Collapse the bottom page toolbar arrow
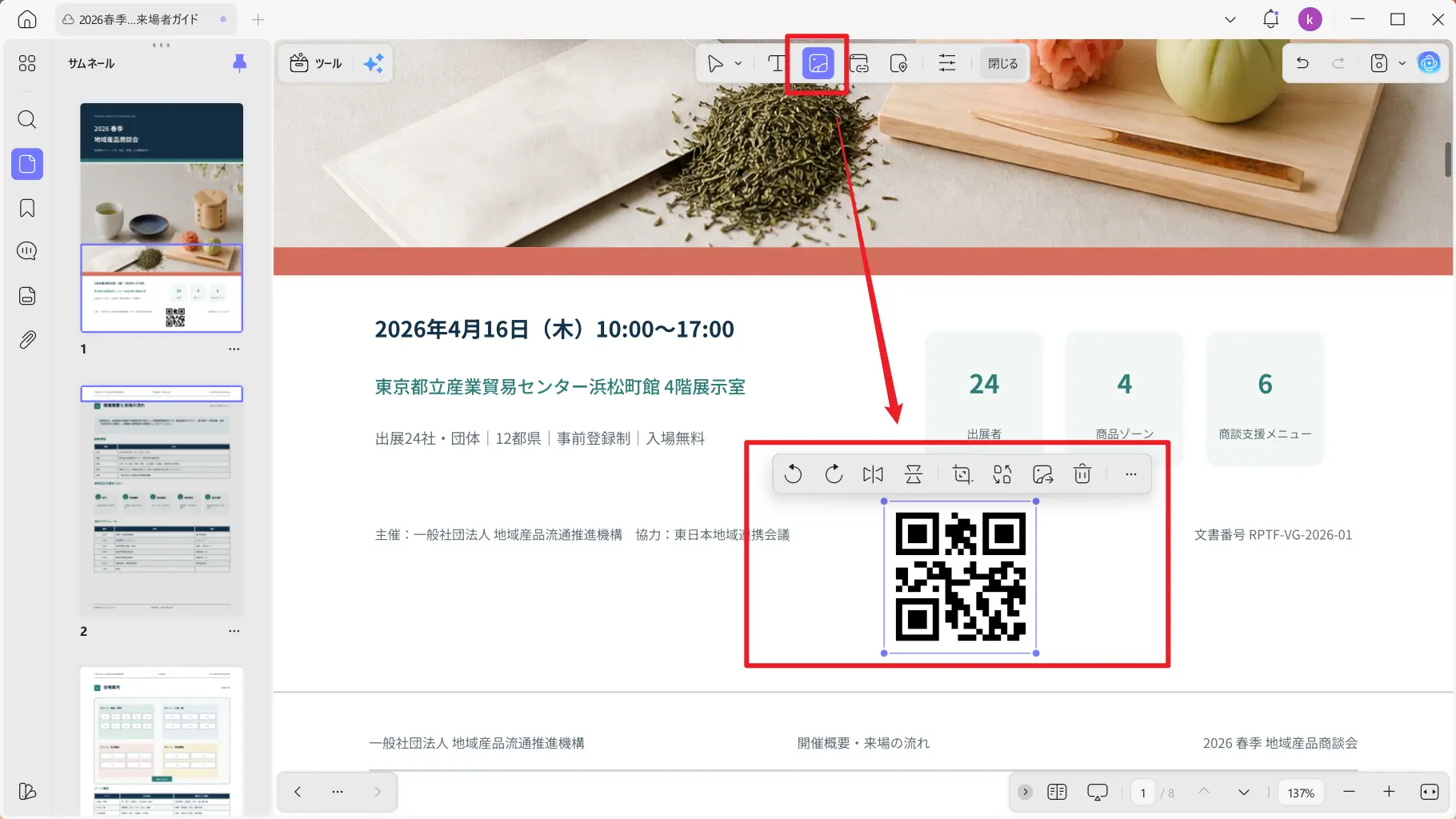The width and height of the screenshot is (1456, 819). pos(1025,792)
